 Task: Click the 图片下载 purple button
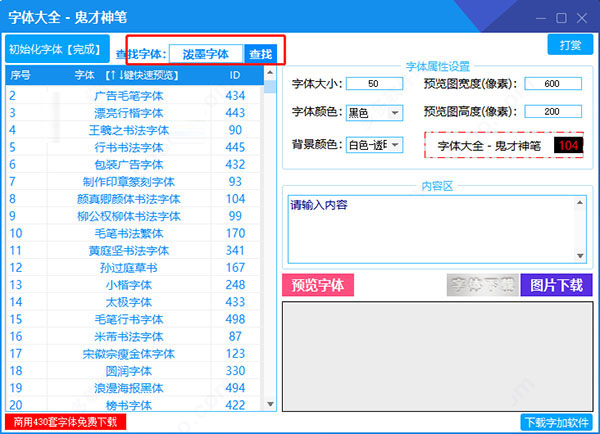[x=556, y=285]
